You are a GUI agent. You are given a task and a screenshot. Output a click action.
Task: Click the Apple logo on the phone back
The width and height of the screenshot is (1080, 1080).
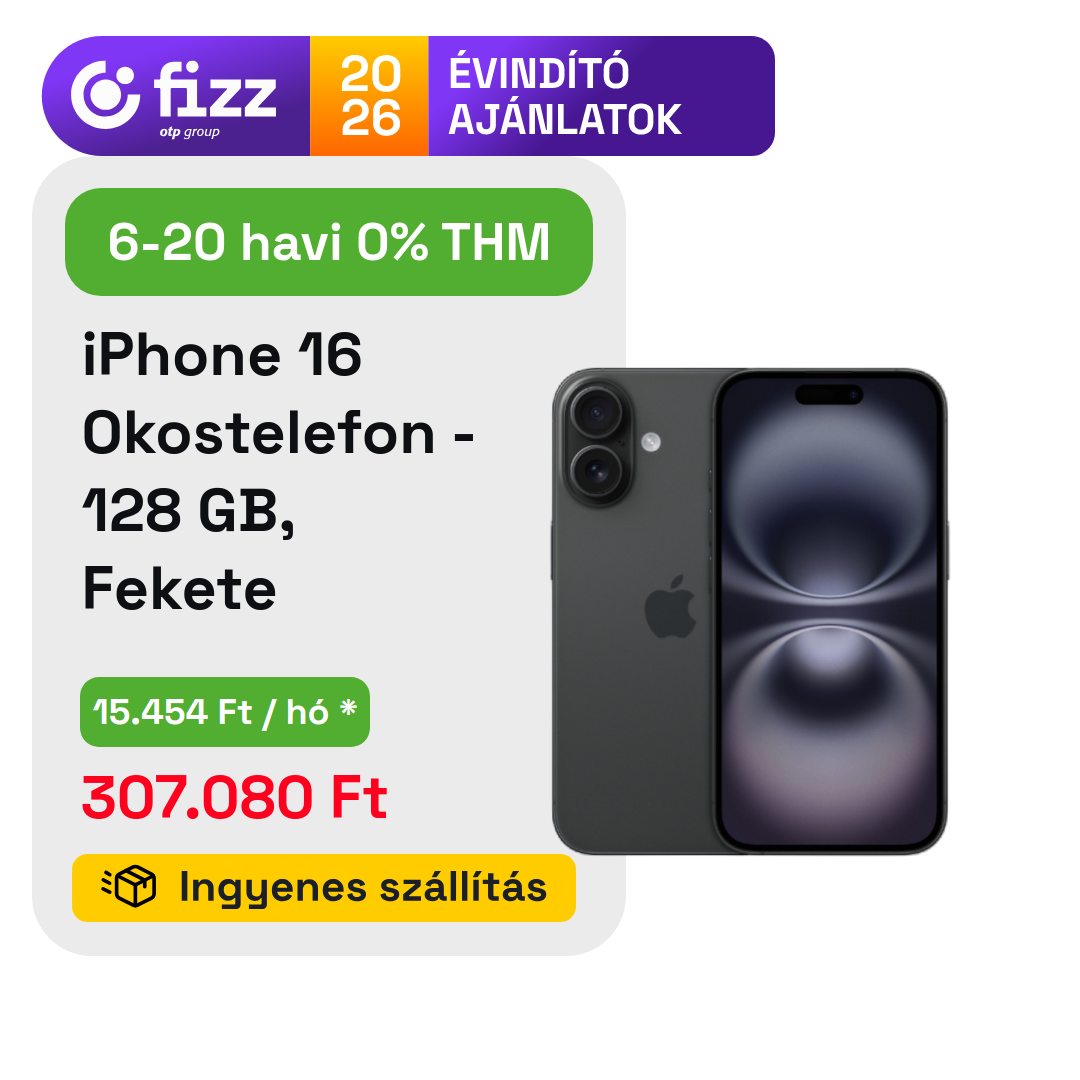click(669, 607)
